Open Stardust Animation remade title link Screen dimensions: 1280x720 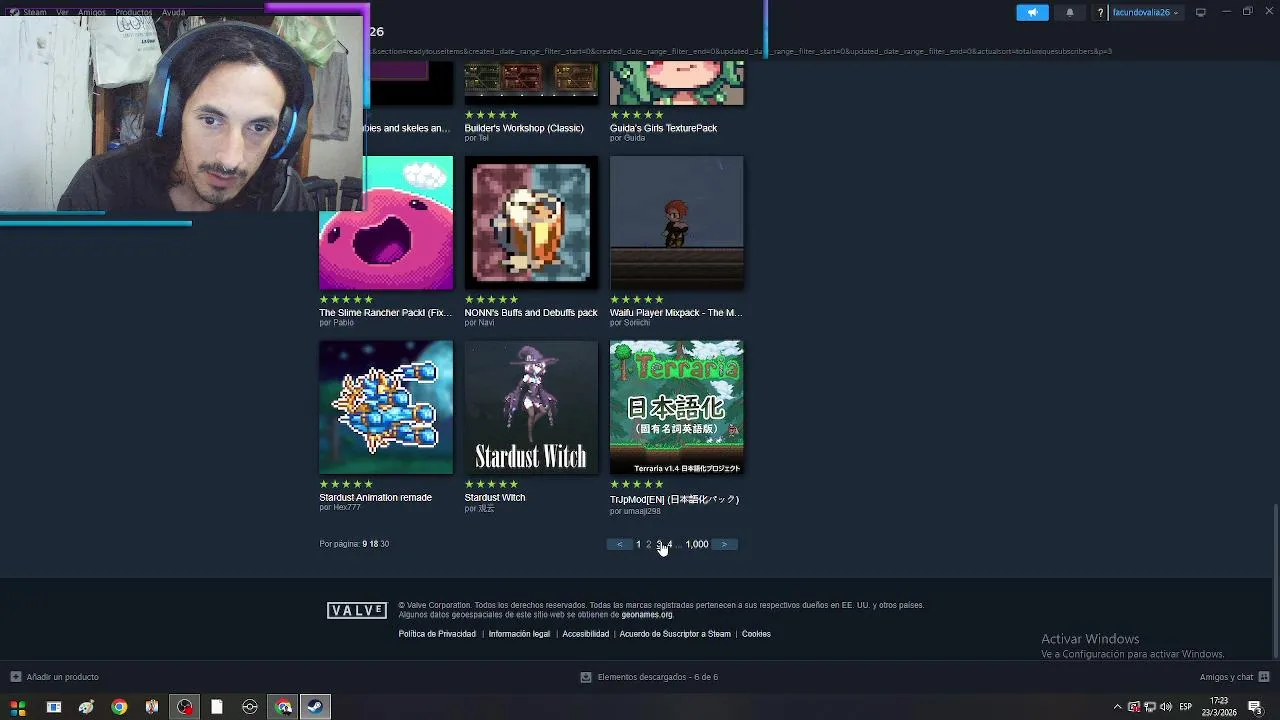point(375,497)
